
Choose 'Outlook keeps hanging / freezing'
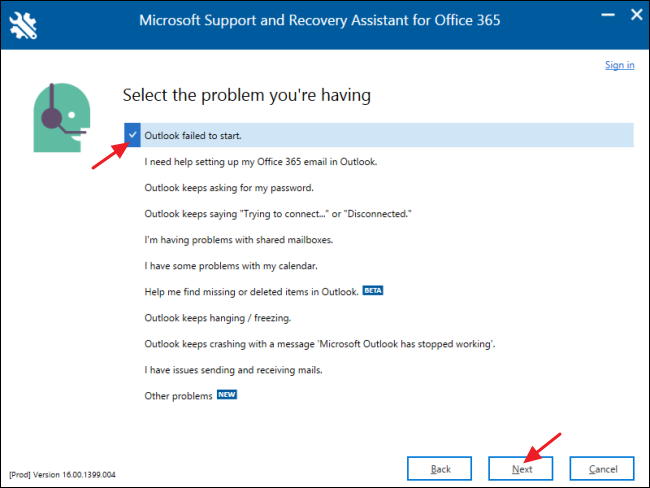coord(217,317)
